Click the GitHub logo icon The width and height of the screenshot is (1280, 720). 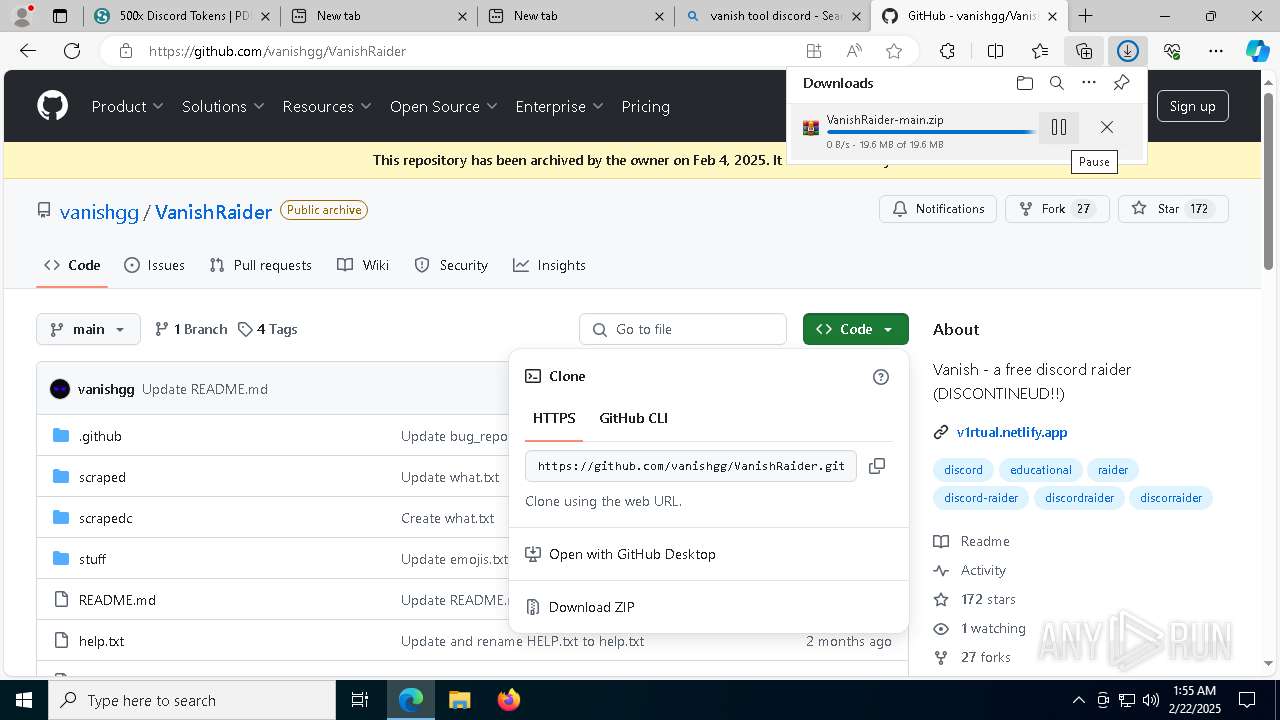click(x=52, y=106)
